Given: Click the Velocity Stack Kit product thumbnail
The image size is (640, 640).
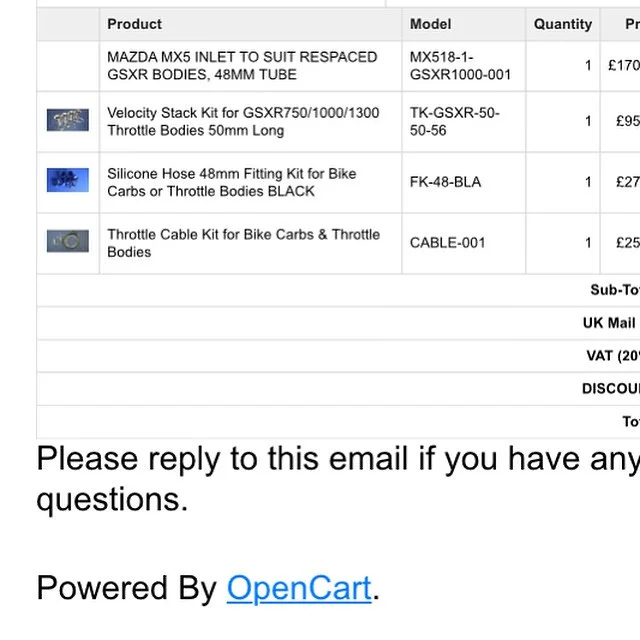Looking at the screenshot, I should 68,120.
